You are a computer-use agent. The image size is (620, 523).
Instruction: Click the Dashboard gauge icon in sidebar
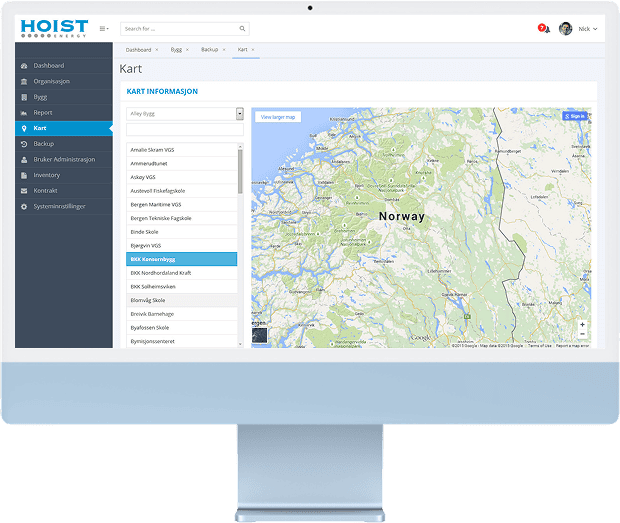(24, 65)
